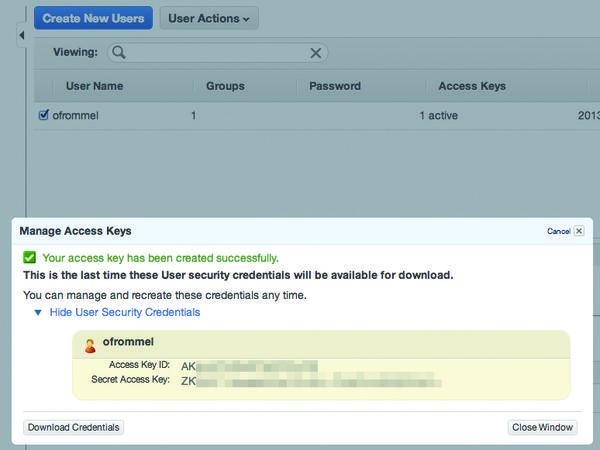Image resolution: width=600 pixels, height=450 pixels.
Task: Select the Secret Access Key value
Action: 311,381
